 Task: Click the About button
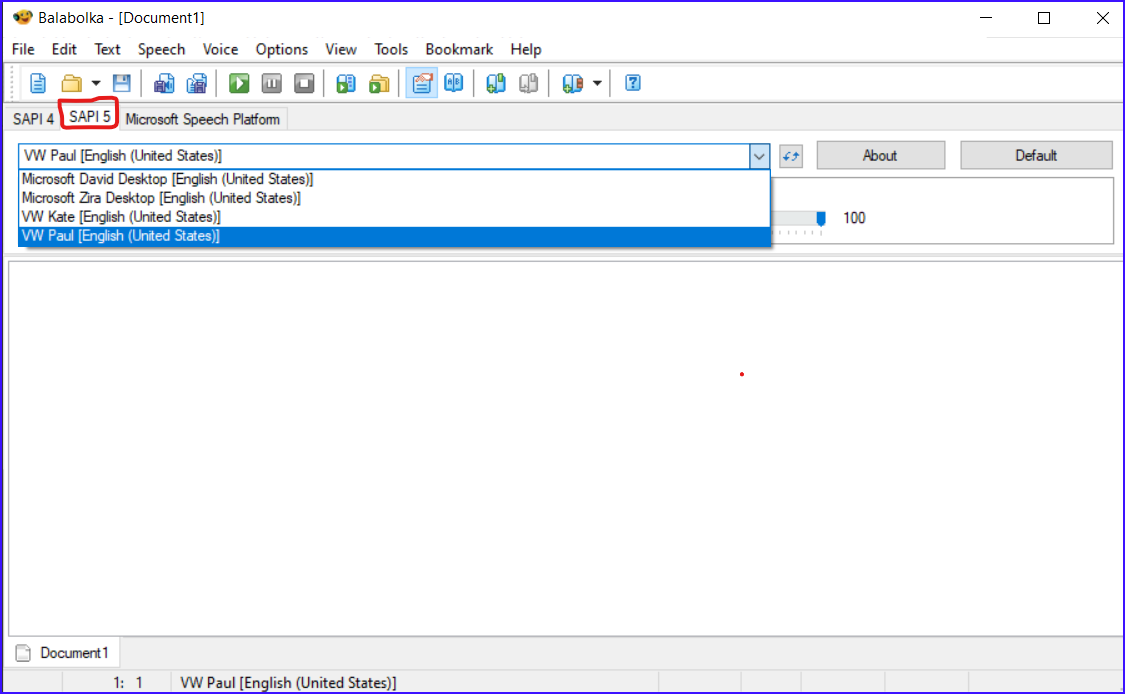880,156
